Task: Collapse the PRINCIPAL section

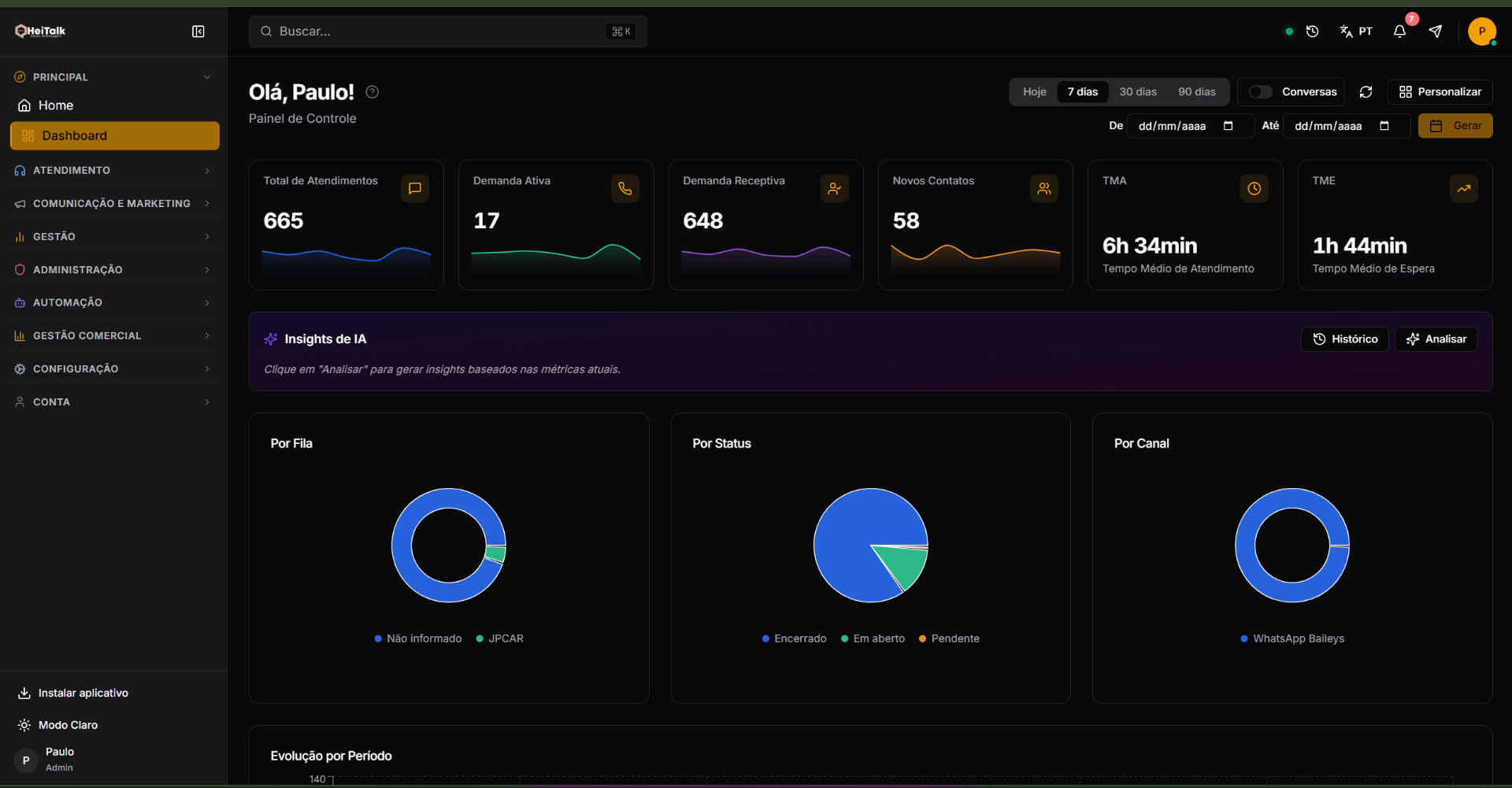Action: click(x=114, y=77)
